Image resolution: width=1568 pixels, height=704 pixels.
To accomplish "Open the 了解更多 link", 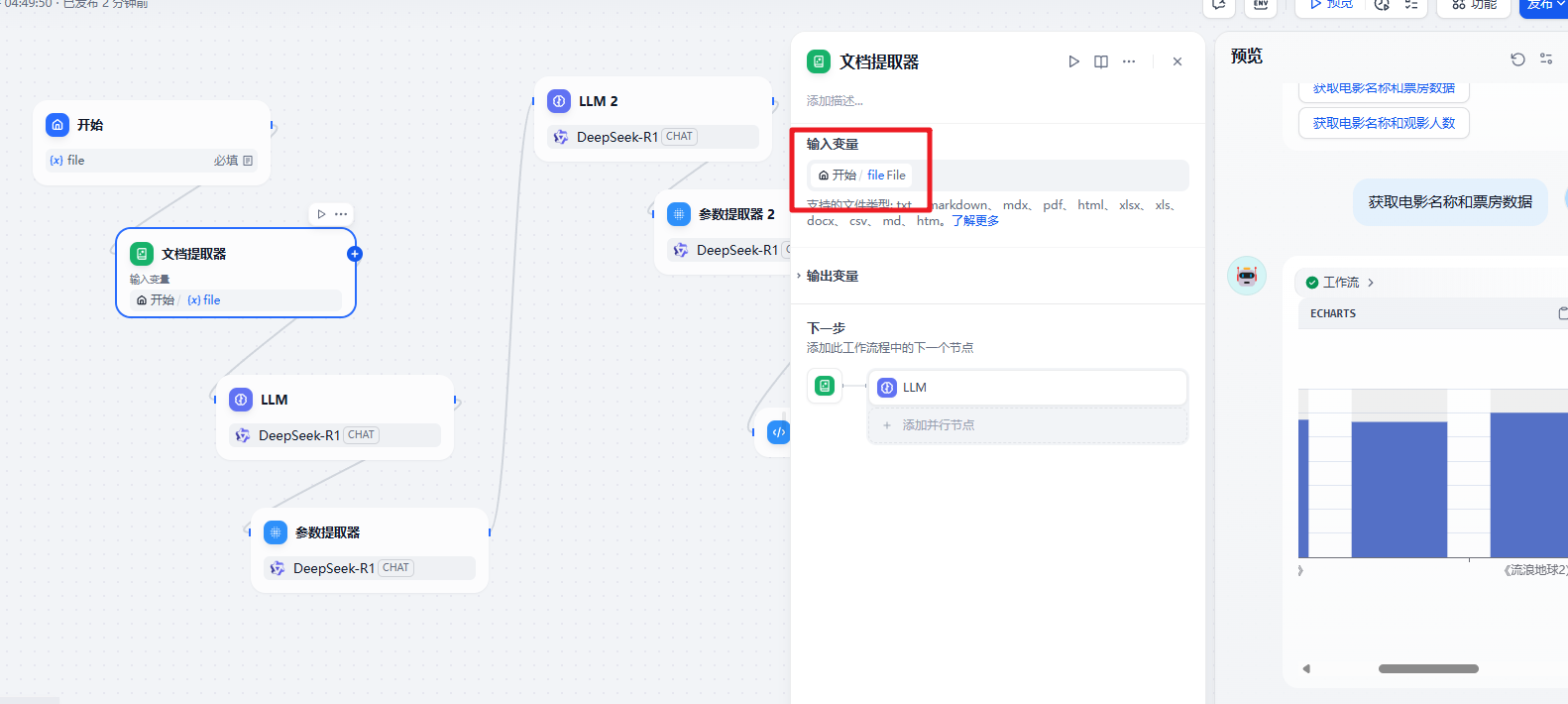I will click(975, 221).
